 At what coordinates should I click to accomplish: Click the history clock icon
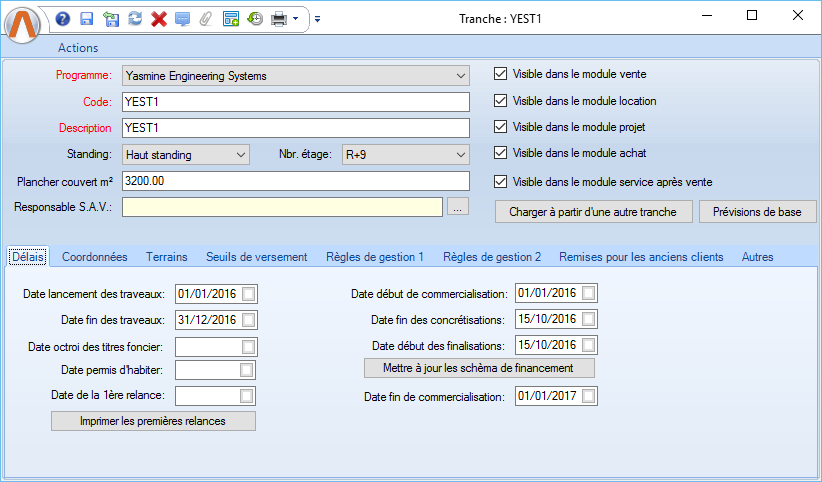255,18
